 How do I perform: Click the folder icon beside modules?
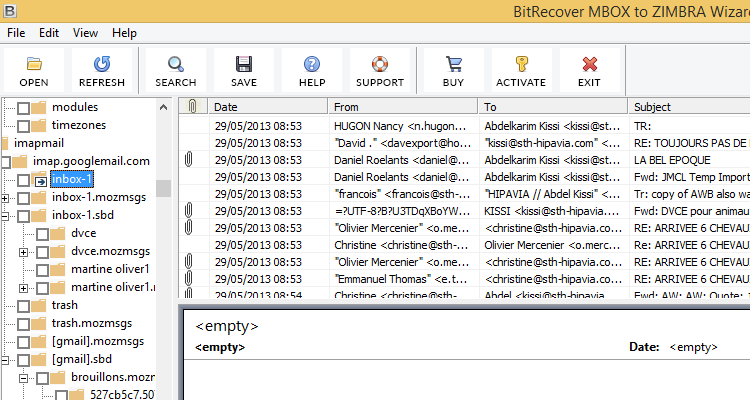pyautogui.click(x=39, y=107)
